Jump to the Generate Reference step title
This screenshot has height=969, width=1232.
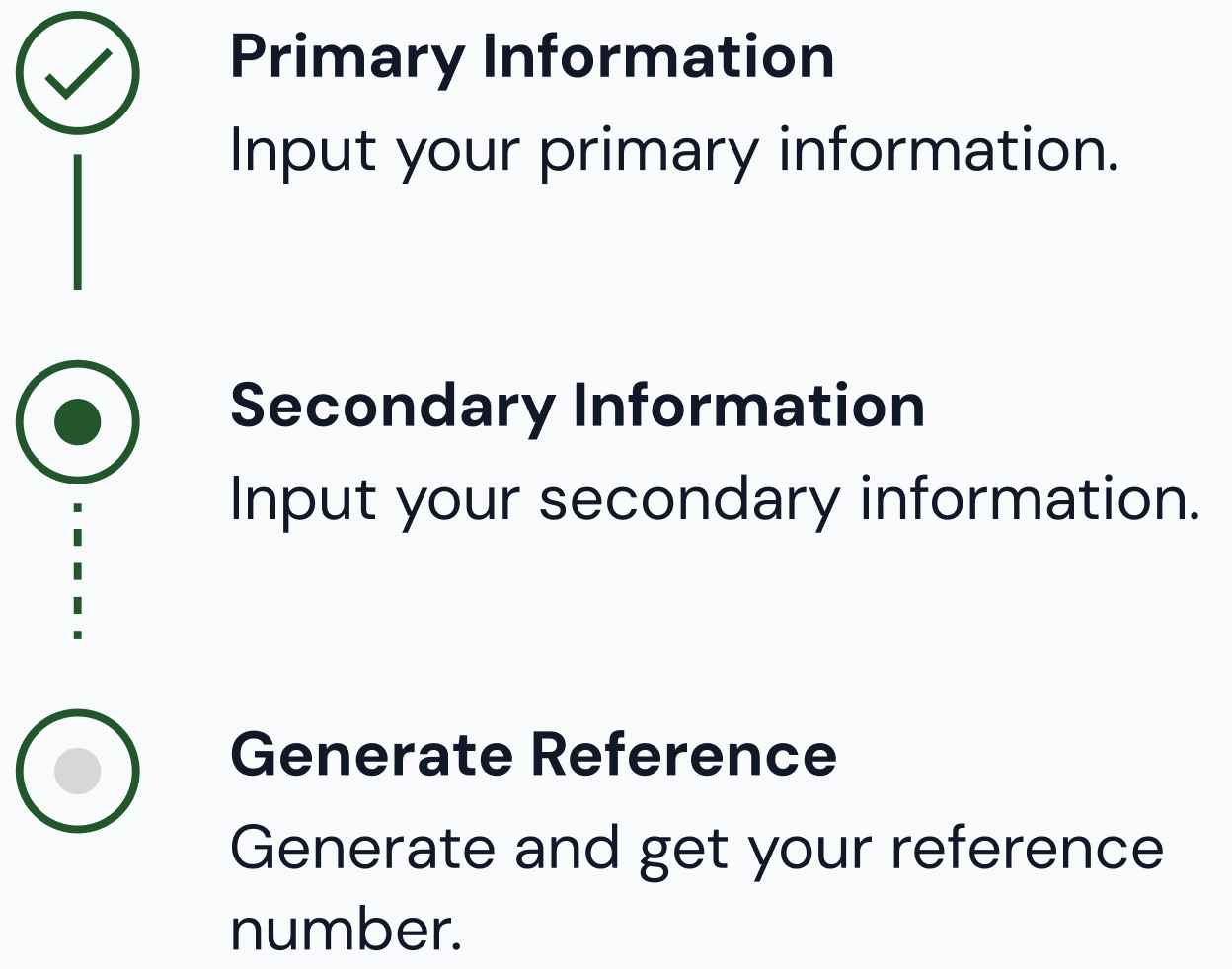[533, 755]
